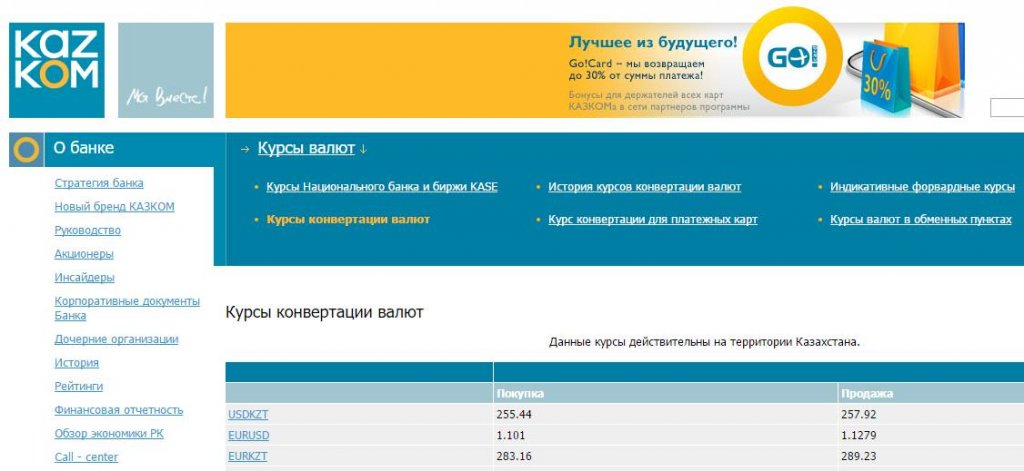Expand the Курсы валют section heading
Screen dimensions: 1024x471
pyautogui.click(x=306, y=149)
